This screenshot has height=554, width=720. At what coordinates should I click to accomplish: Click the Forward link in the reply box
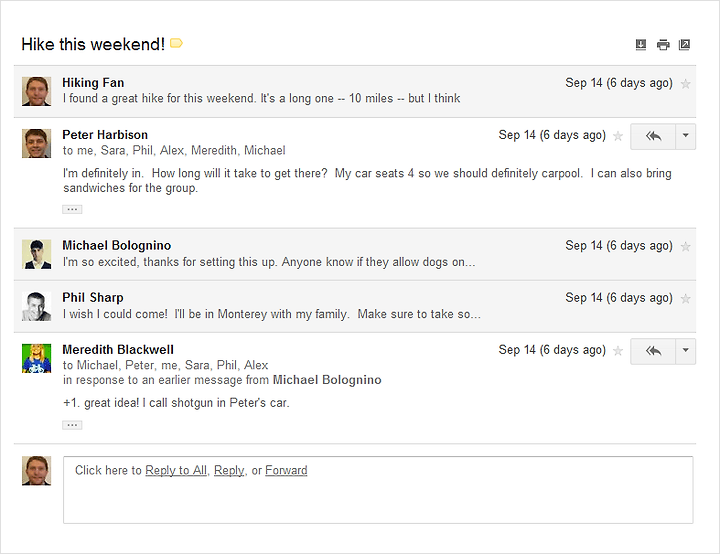[286, 470]
